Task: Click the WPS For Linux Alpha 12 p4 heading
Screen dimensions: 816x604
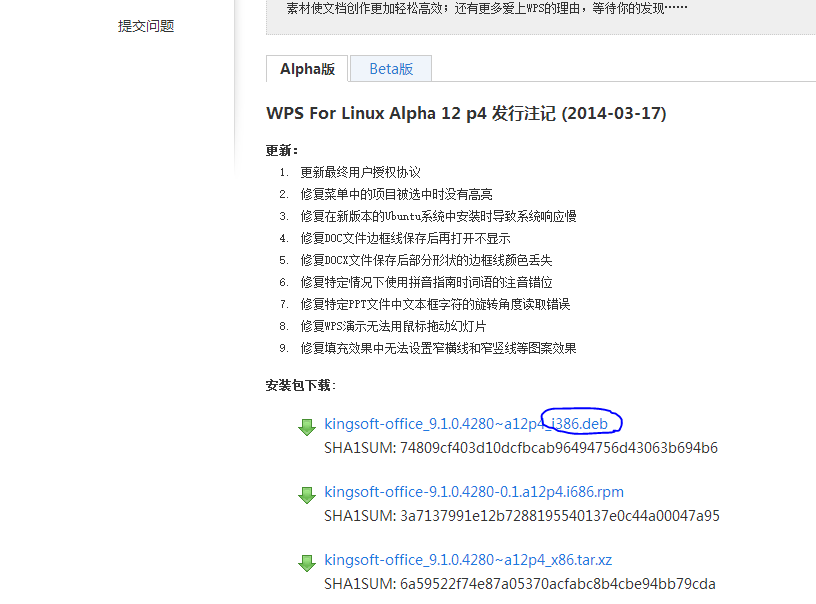Action: click(x=466, y=113)
